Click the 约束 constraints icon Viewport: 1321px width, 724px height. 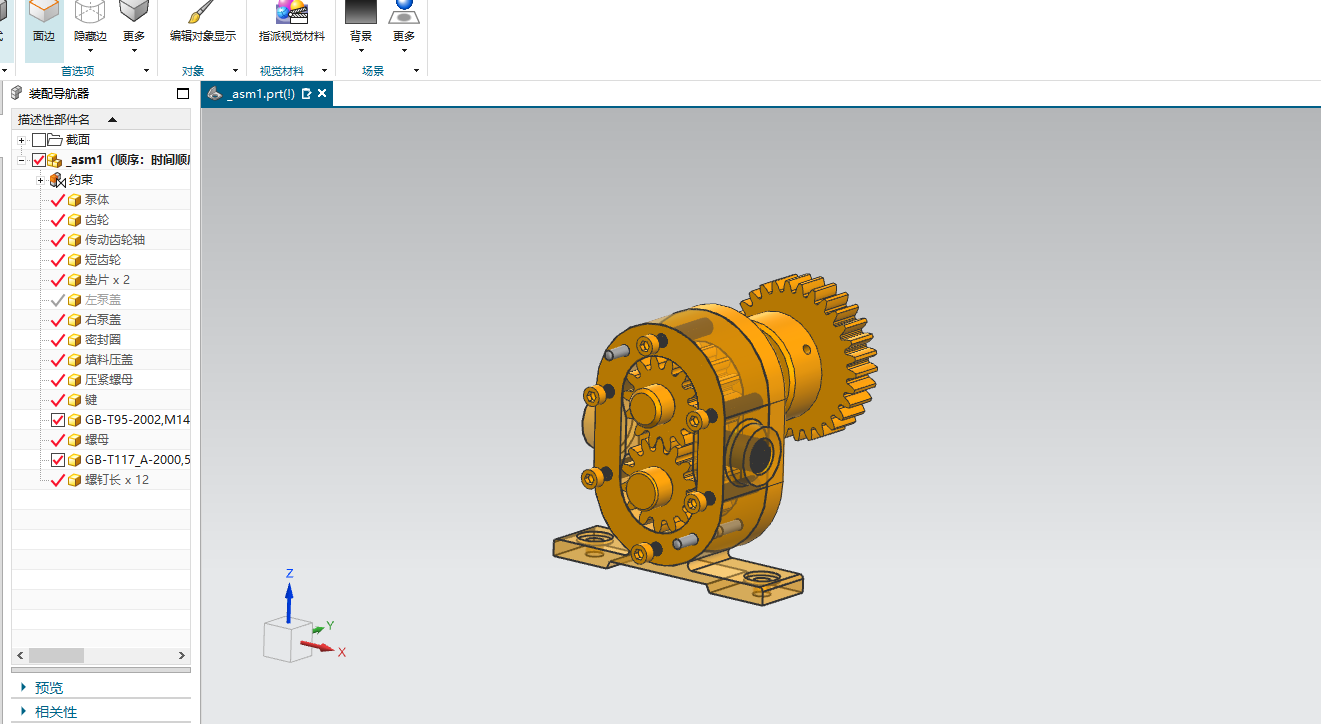pyautogui.click(x=56, y=180)
